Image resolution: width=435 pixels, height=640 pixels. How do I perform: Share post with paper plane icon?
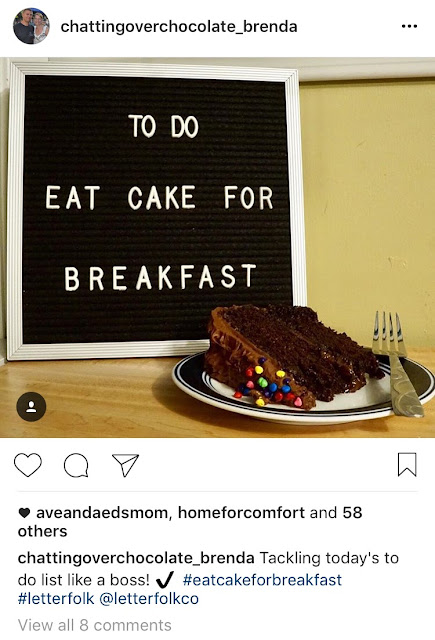(125, 465)
